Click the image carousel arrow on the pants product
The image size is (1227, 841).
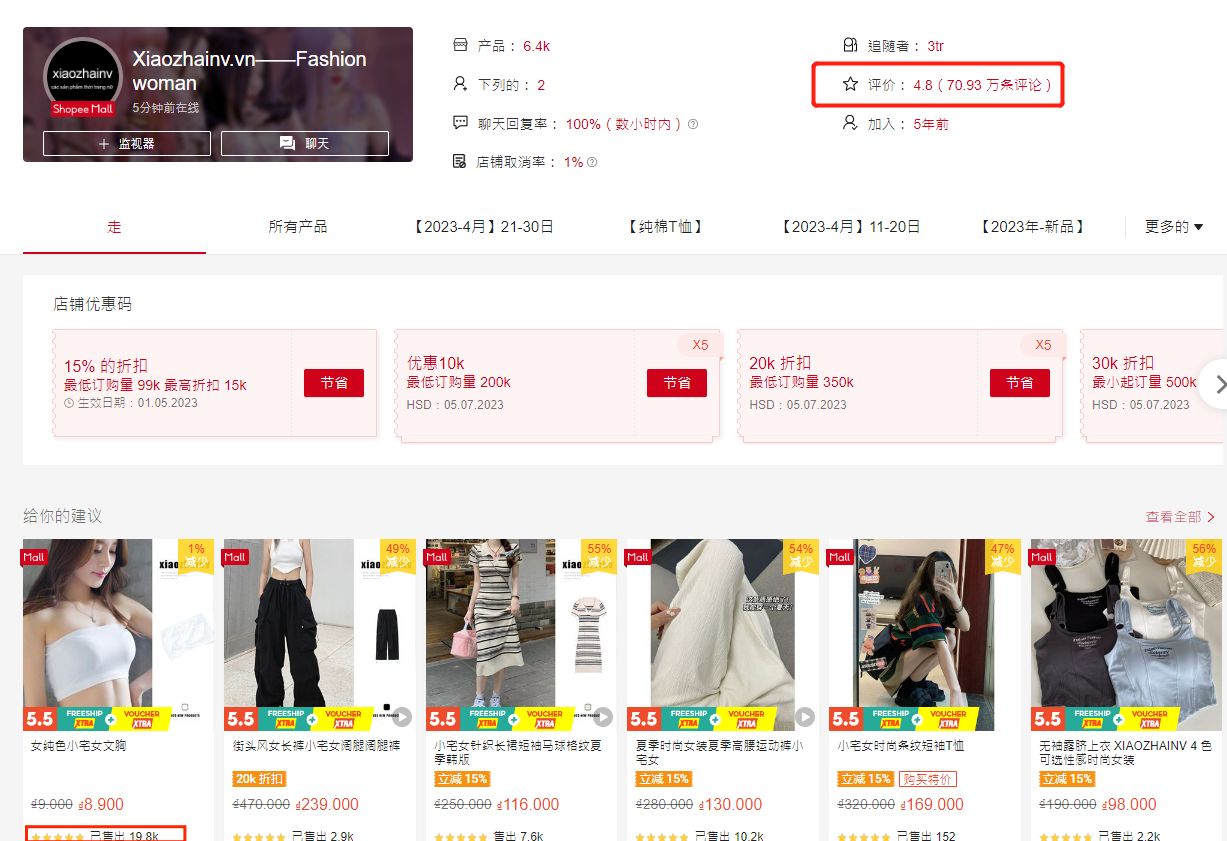pos(403,717)
